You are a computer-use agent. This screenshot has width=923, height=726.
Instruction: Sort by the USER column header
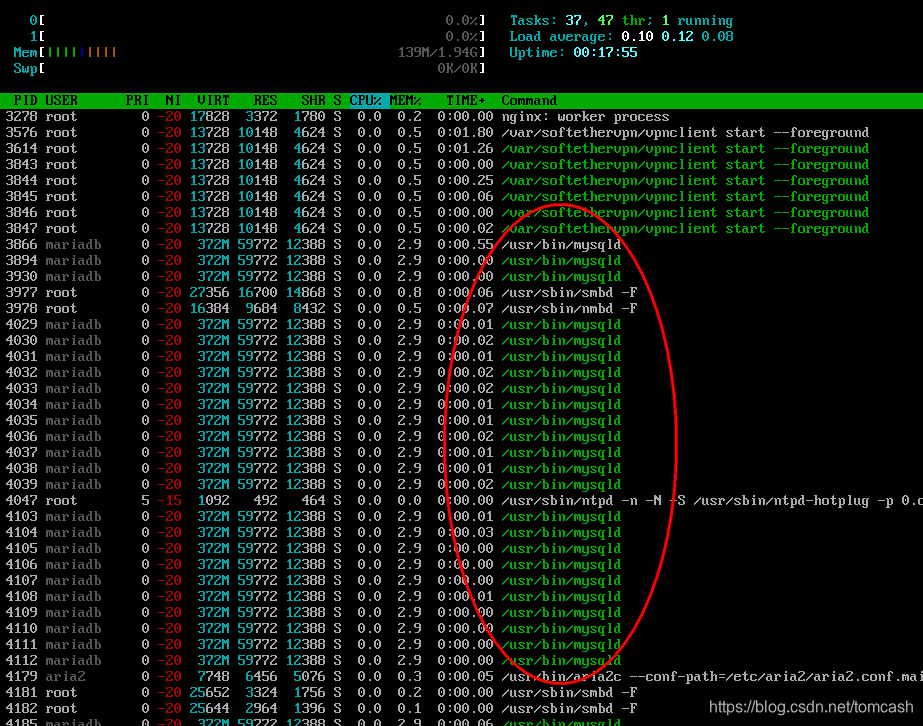(x=61, y=101)
